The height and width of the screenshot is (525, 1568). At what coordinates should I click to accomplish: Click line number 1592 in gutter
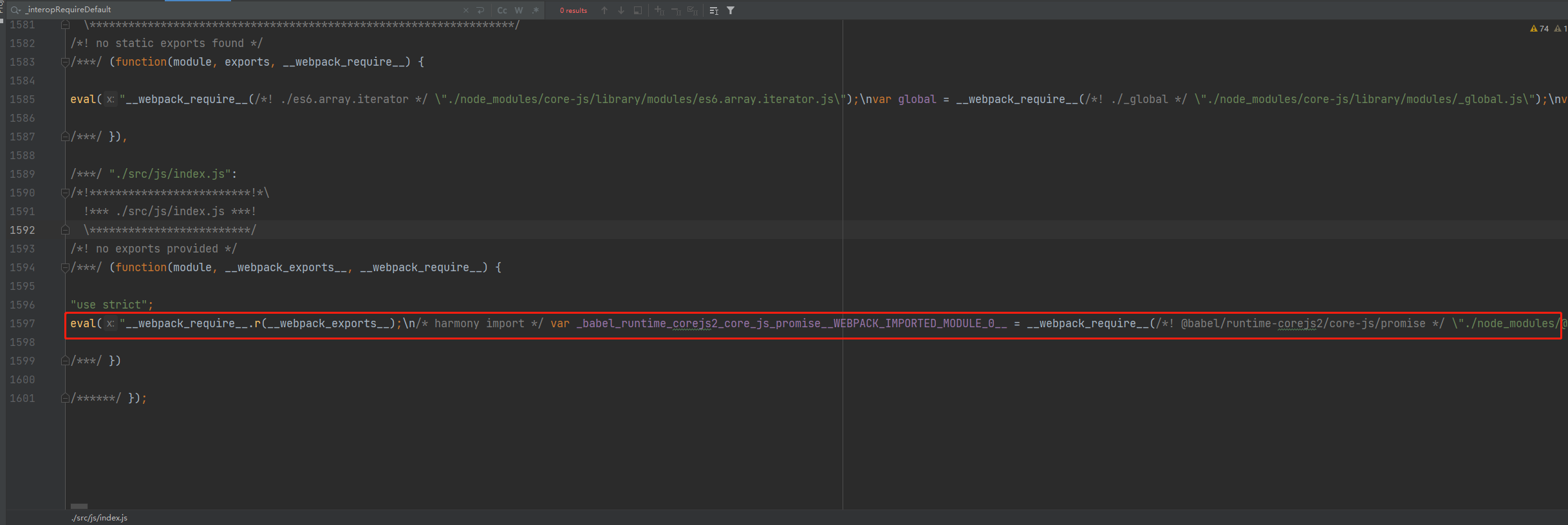pos(23,230)
